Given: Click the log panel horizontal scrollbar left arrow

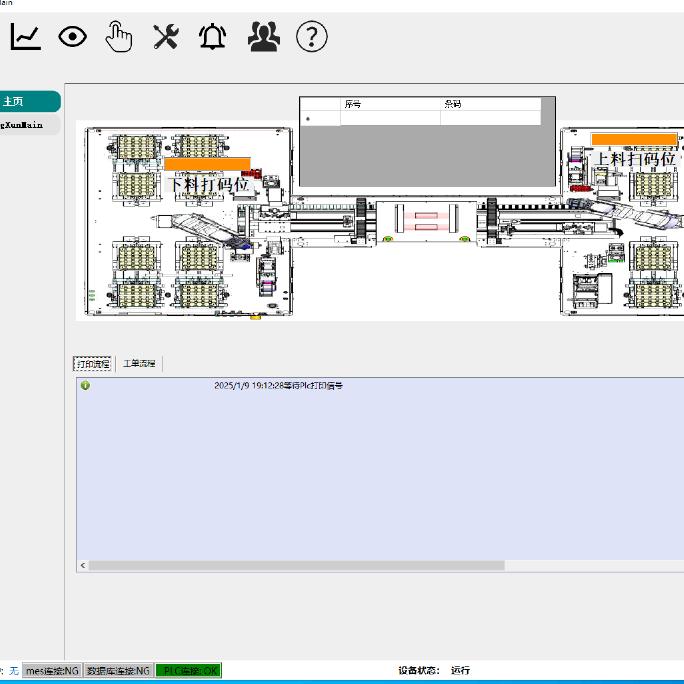Looking at the screenshot, I should pos(83,565).
